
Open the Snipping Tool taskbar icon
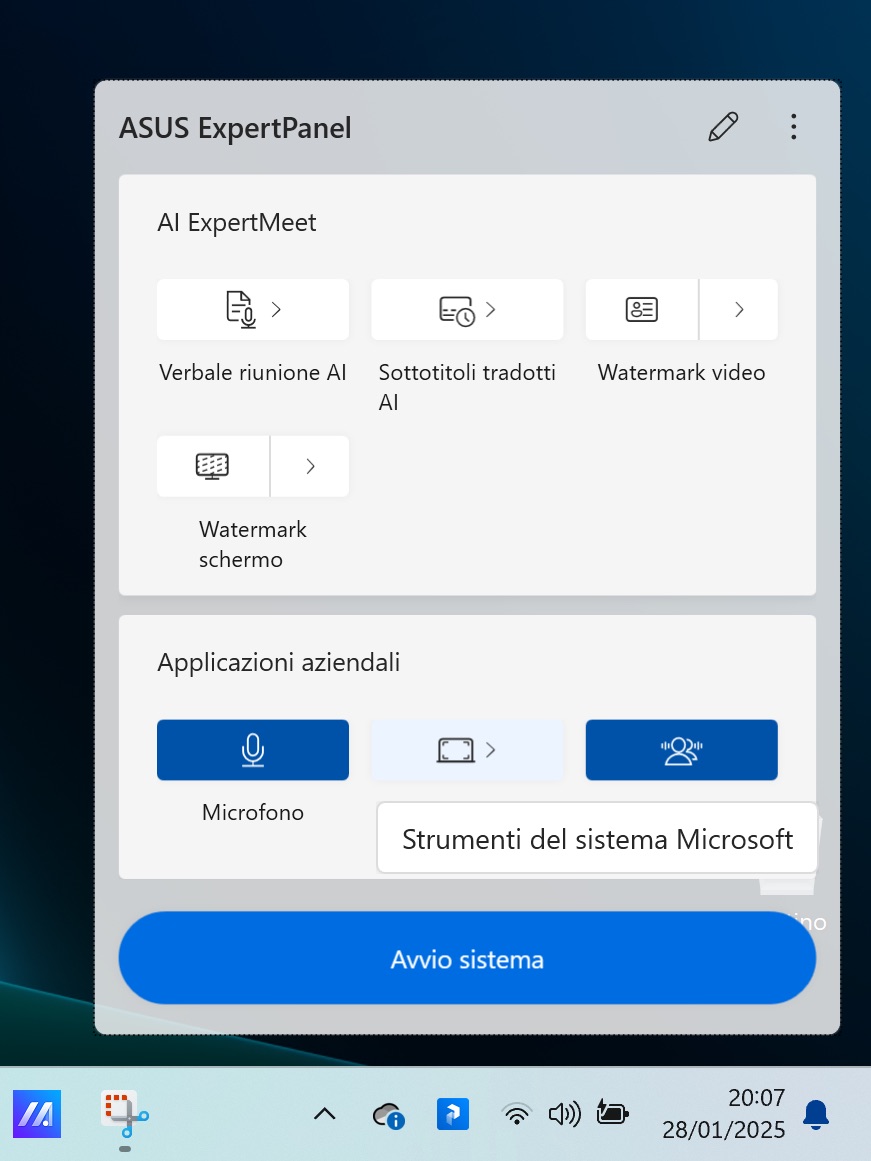tap(124, 1114)
